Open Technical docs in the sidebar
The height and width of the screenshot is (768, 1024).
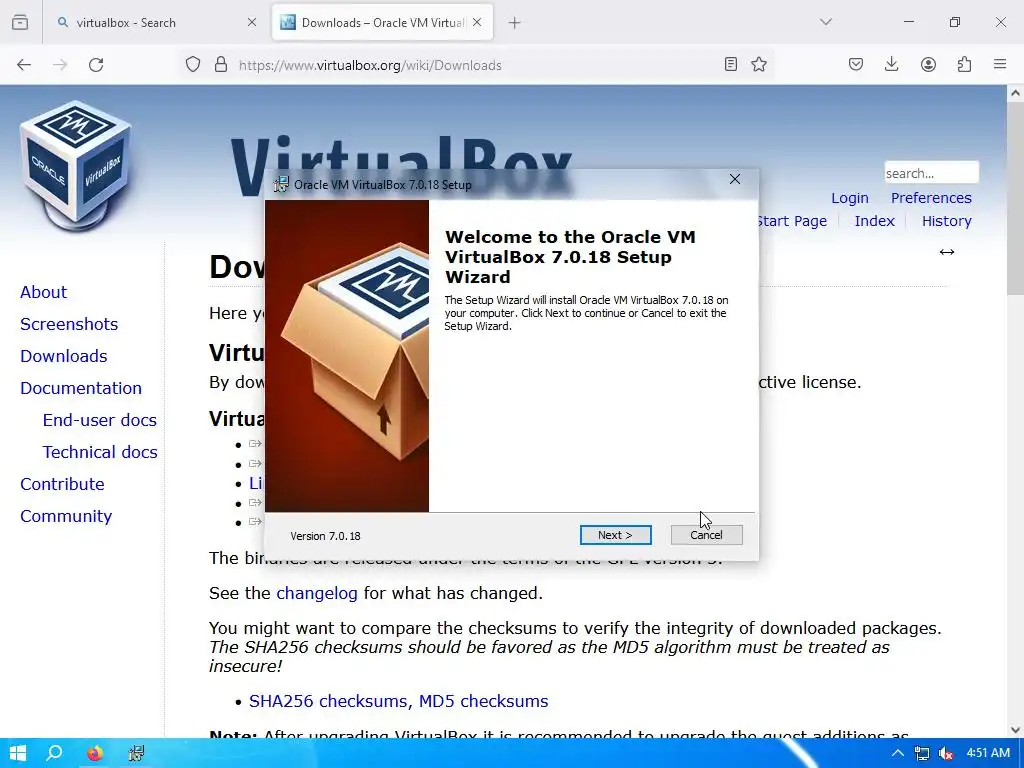[x=100, y=452]
